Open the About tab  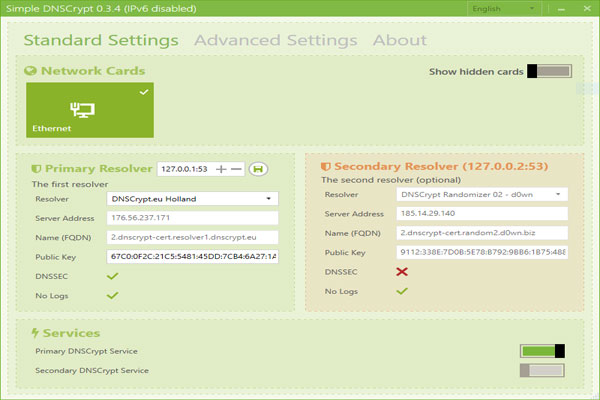(399, 41)
